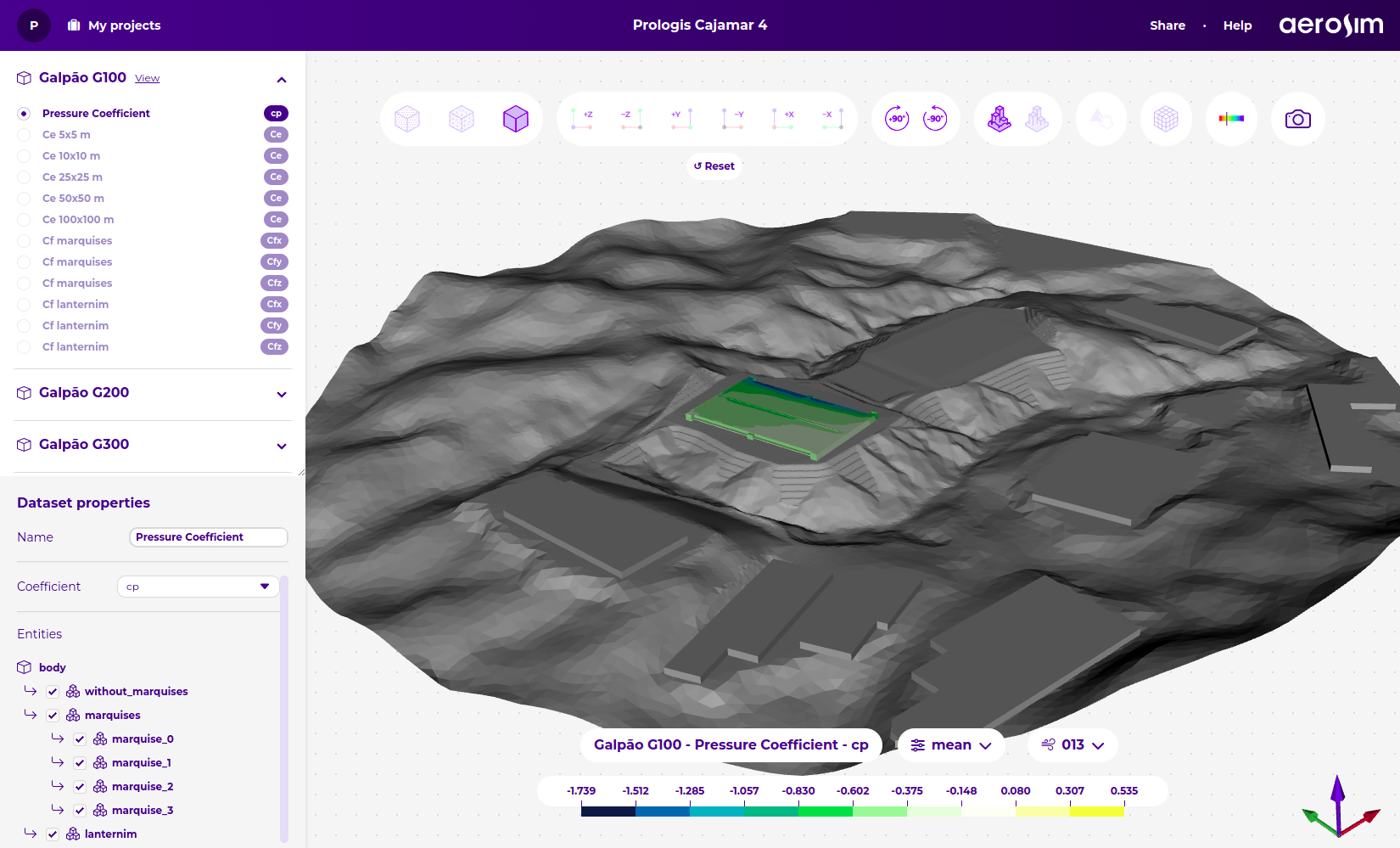Uncheck the marquises entity checkbox
The width and height of the screenshot is (1400, 848).
(53, 716)
